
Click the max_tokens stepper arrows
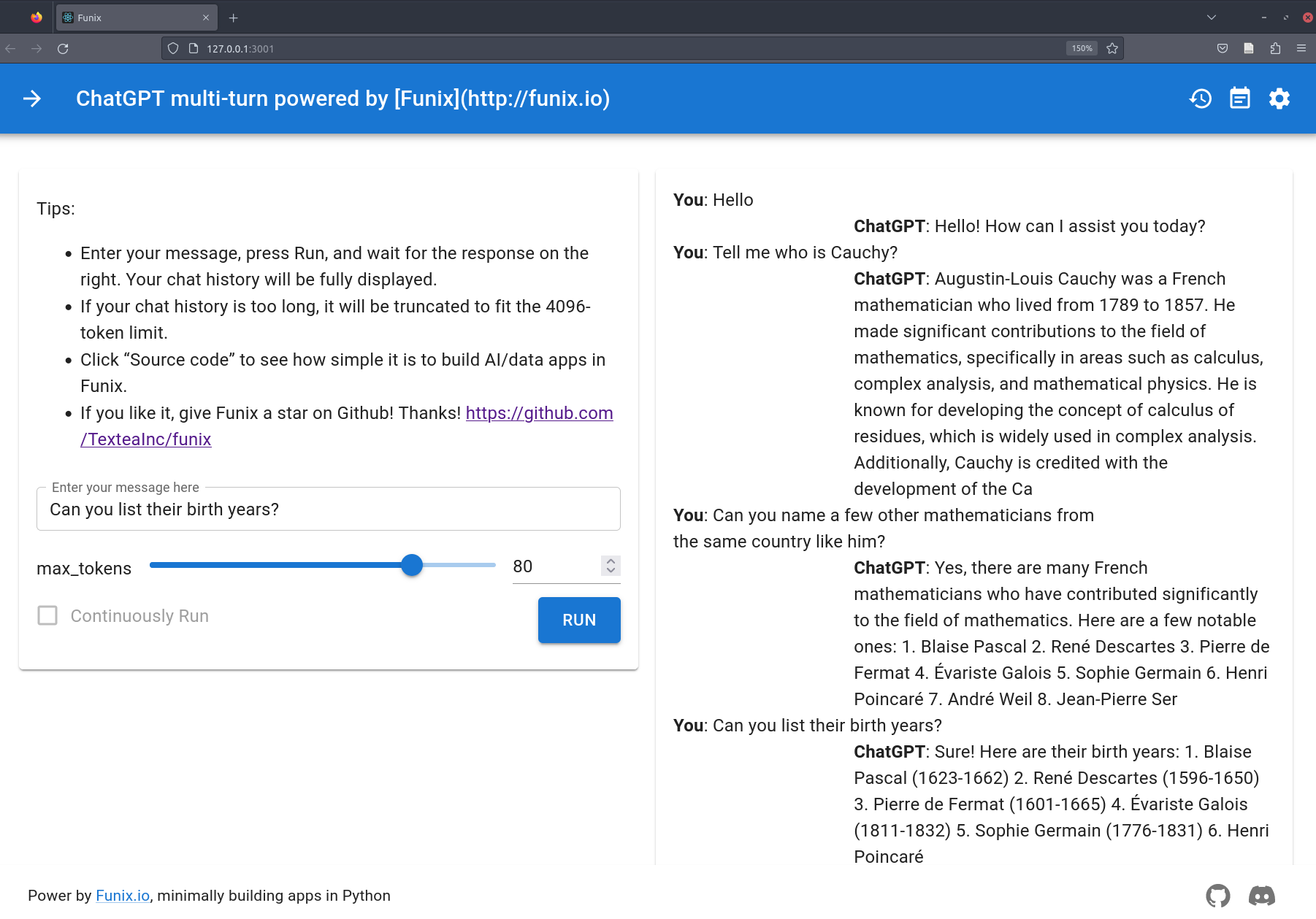[x=611, y=566]
